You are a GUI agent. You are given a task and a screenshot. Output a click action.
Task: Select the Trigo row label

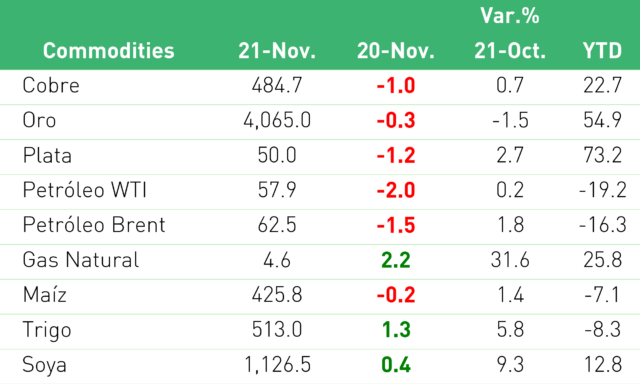[x=47, y=330]
